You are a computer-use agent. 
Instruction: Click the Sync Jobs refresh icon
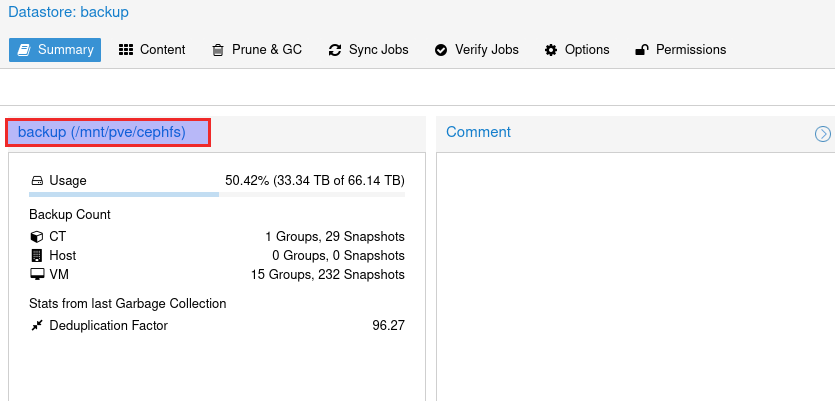coord(335,50)
